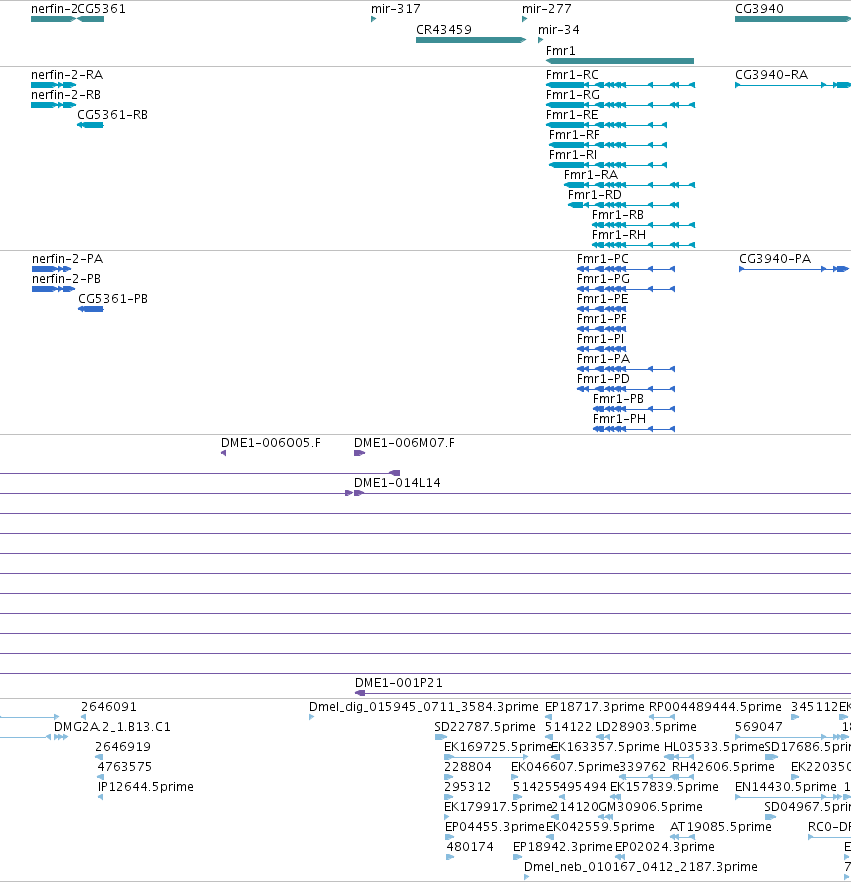Select the CG3940-PA protein
Screen dimensions: 851x882
[794, 269]
